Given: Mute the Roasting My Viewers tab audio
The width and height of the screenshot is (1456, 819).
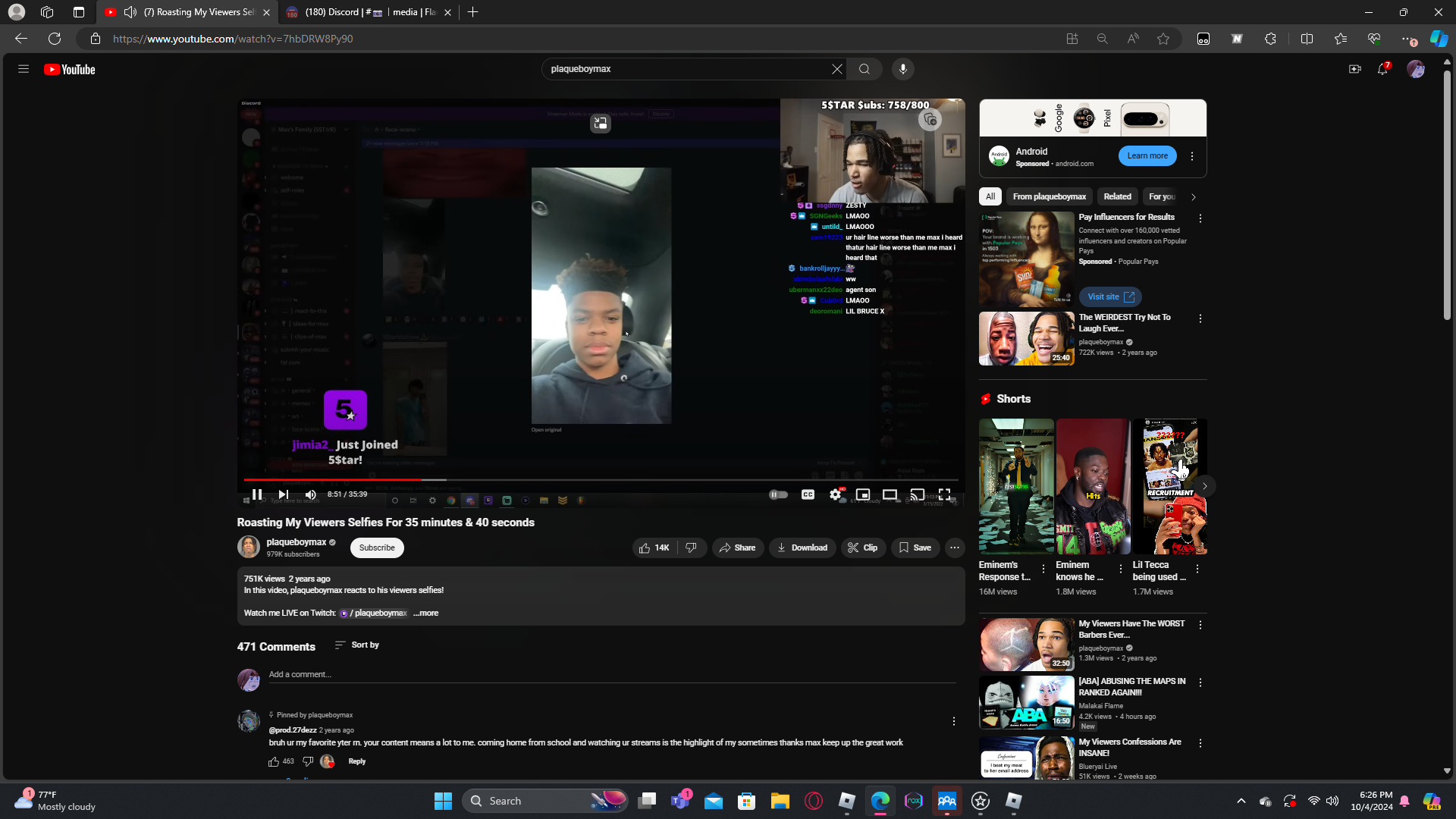Looking at the screenshot, I should click(130, 12).
